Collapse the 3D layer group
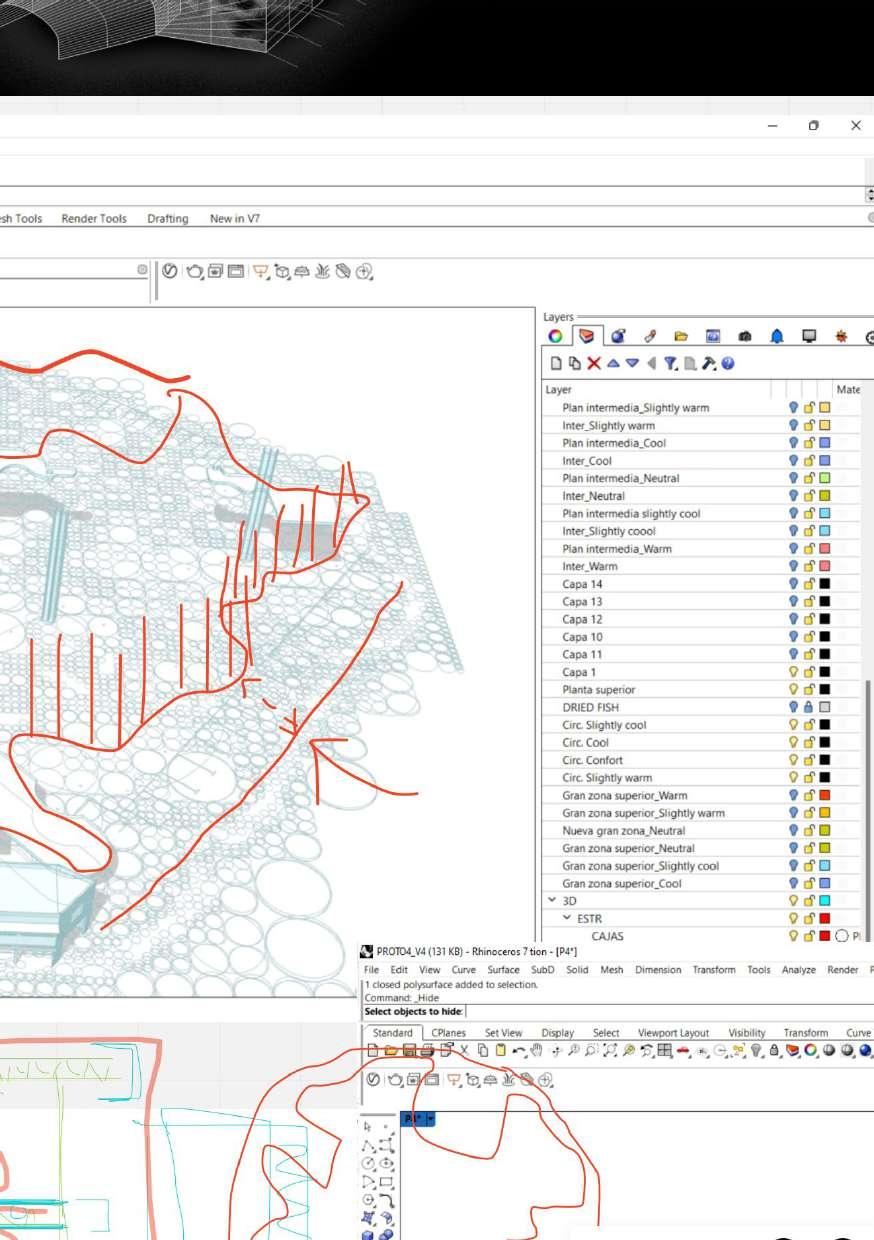874x1240 pixels. 551,901
